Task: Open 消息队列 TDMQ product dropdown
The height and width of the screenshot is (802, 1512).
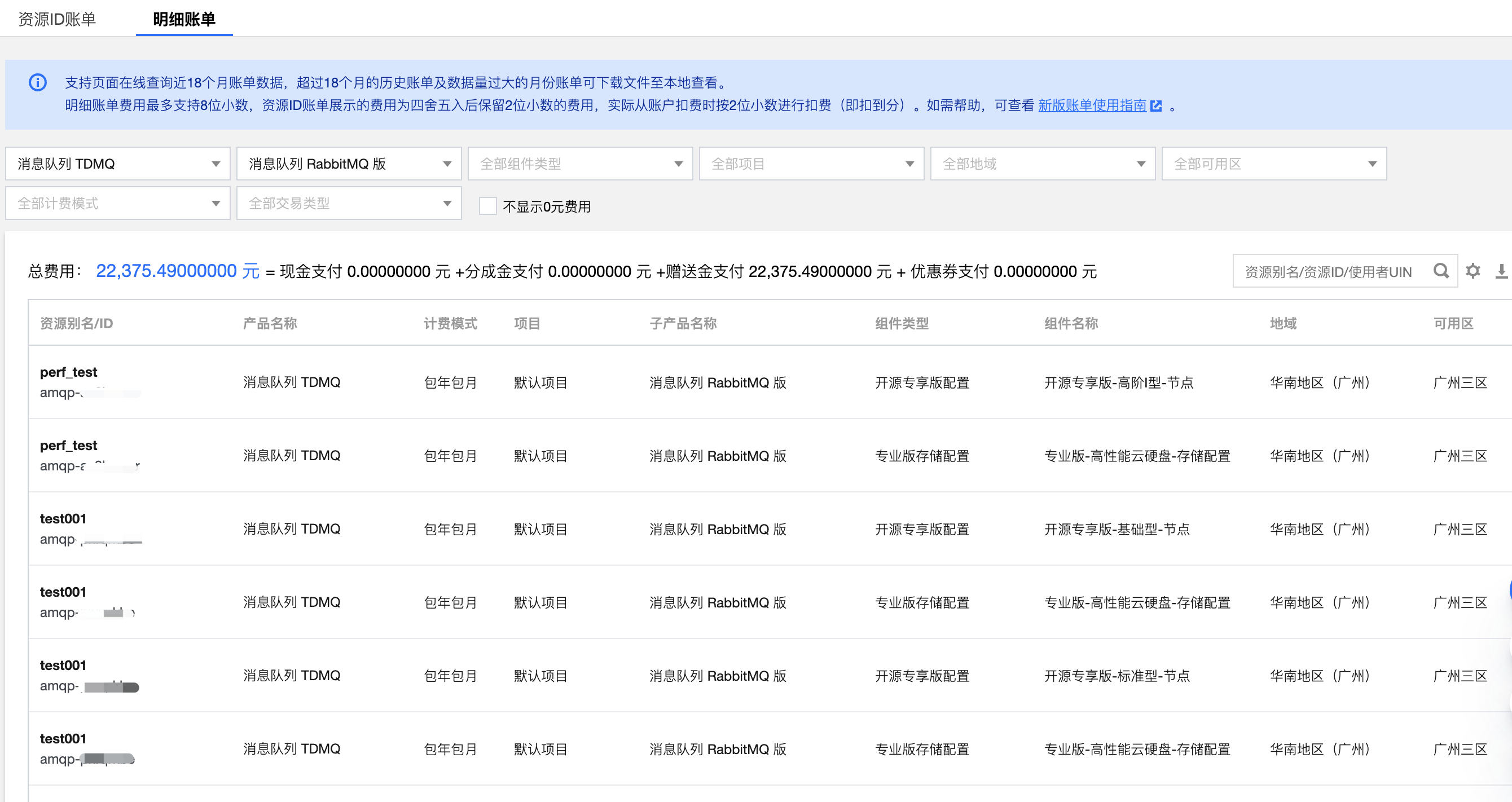Action: (x=117, y=164)
